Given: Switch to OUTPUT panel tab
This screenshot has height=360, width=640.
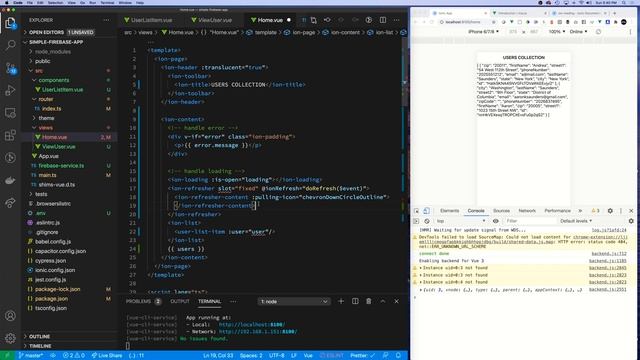Looking at the screenshot, I should click(180, 301).
